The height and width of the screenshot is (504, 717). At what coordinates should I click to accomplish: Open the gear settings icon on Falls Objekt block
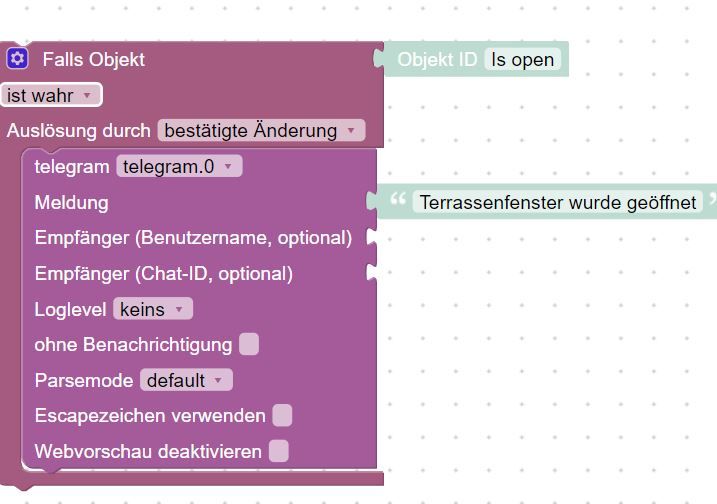[17, 59]
